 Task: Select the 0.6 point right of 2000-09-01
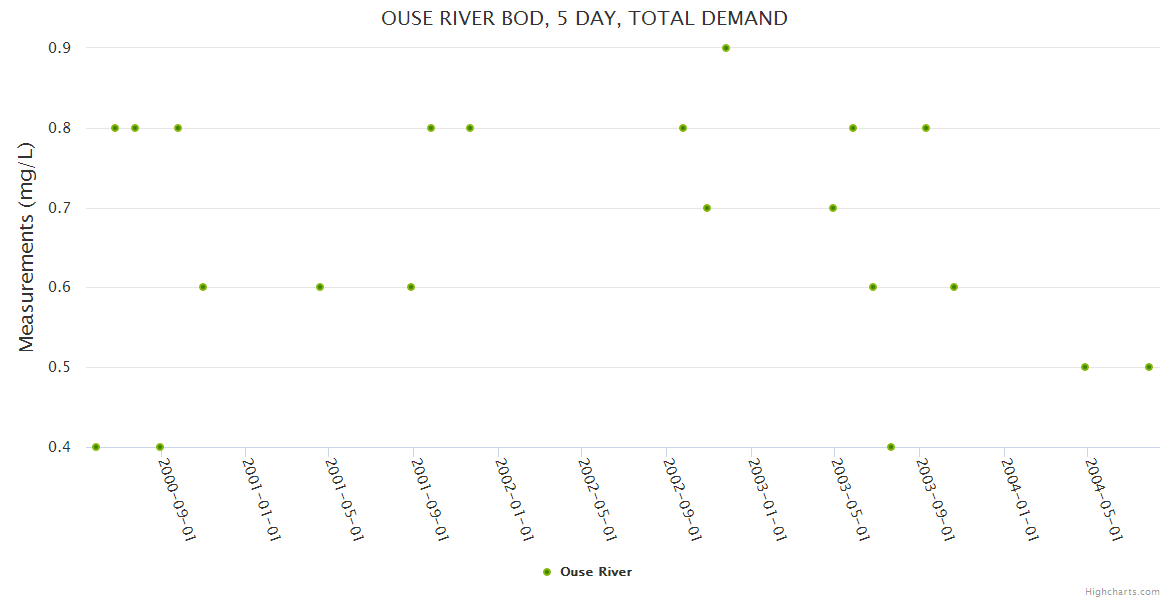coord(203,287)
